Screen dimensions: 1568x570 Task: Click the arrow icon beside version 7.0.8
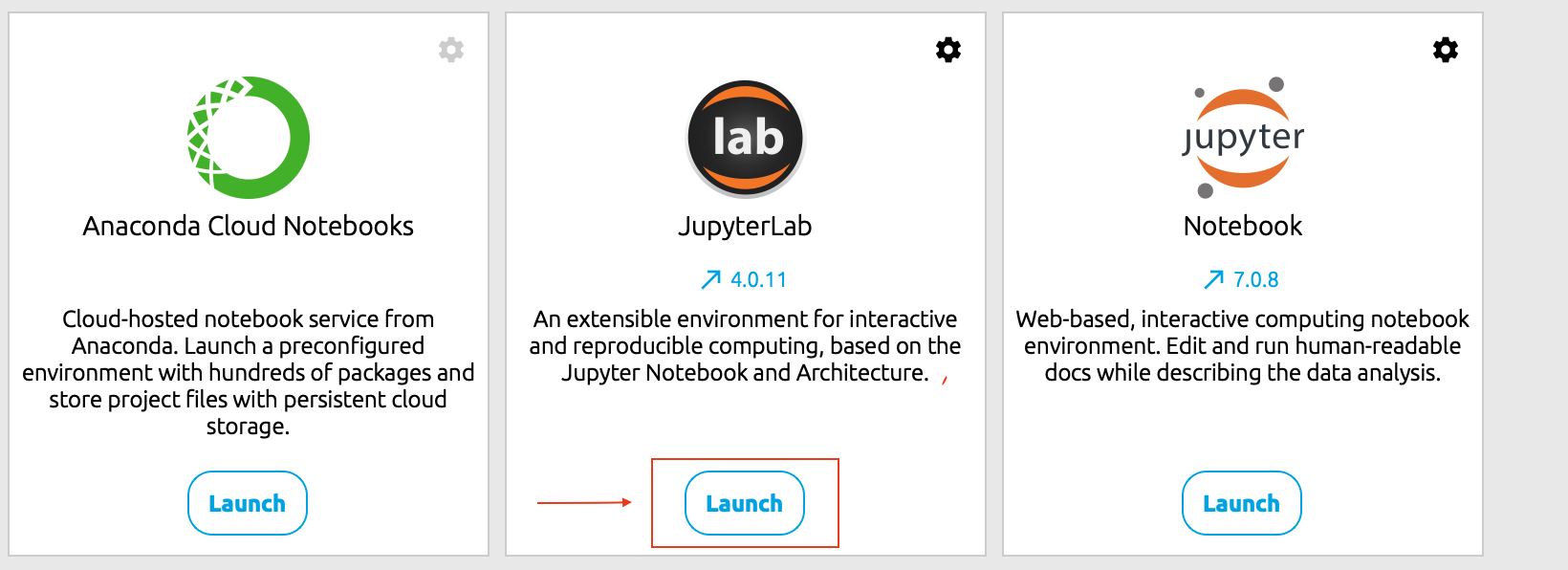[1213, 279]
